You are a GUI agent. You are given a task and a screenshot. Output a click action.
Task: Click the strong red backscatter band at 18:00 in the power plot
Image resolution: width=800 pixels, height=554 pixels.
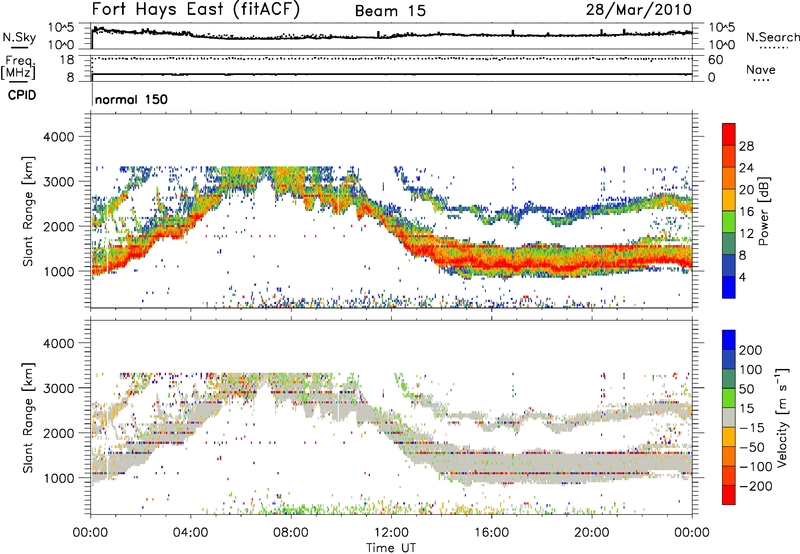click(x=541, y=265)
